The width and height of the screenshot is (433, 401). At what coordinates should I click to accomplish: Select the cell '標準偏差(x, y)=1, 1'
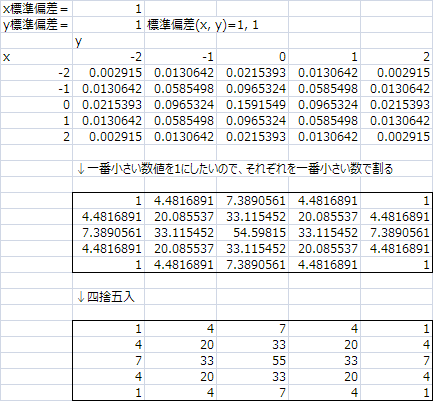click(x=203, y=25)
